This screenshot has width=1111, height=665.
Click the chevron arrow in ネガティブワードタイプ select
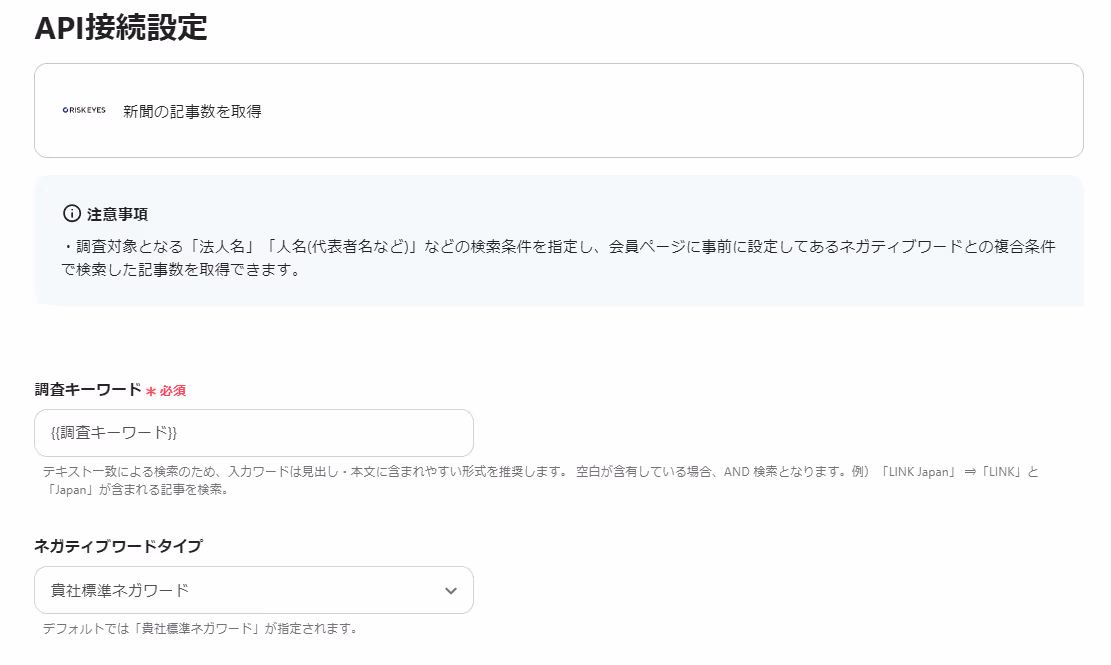(451, 591)
